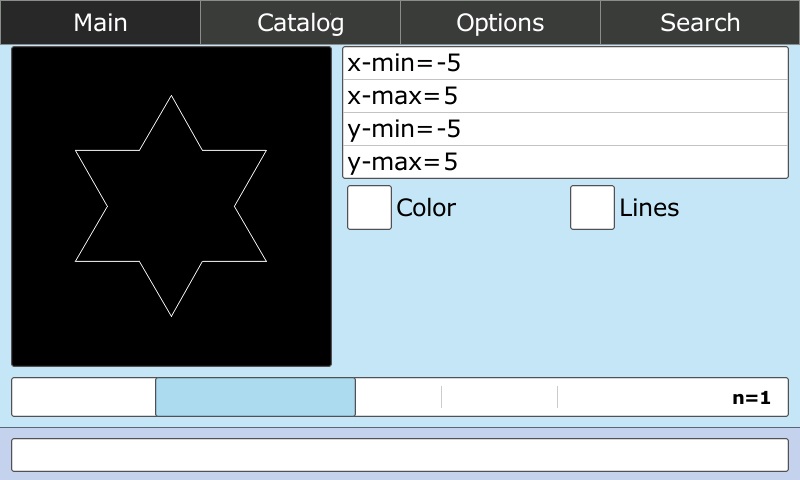Image resolution: width=800 pixels, height=480 pixels.
Task: Click the slider segment between the two divider marks
Action: tap(499, 397)
